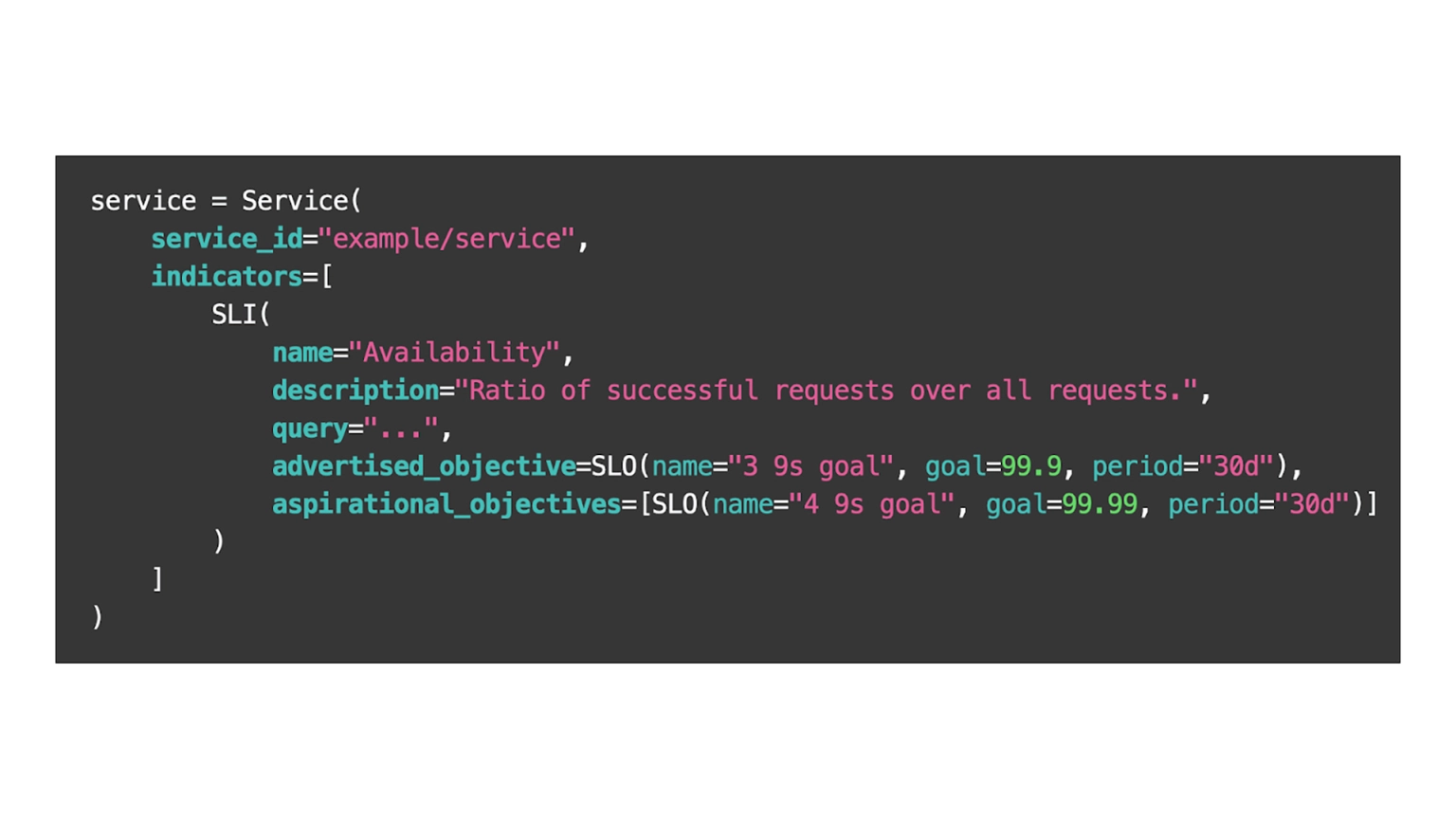Click the 99.9 goal number
The width and height of the screenshot is (1456, 819).
coord(1031,466)
